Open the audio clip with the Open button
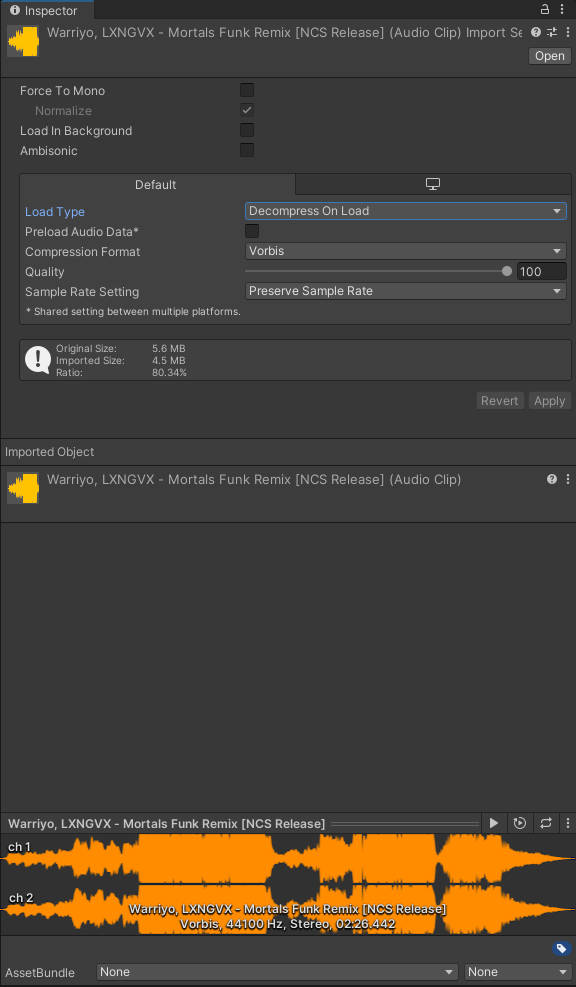This screenshot has width=576, height=987. click(x=549, y=56)
